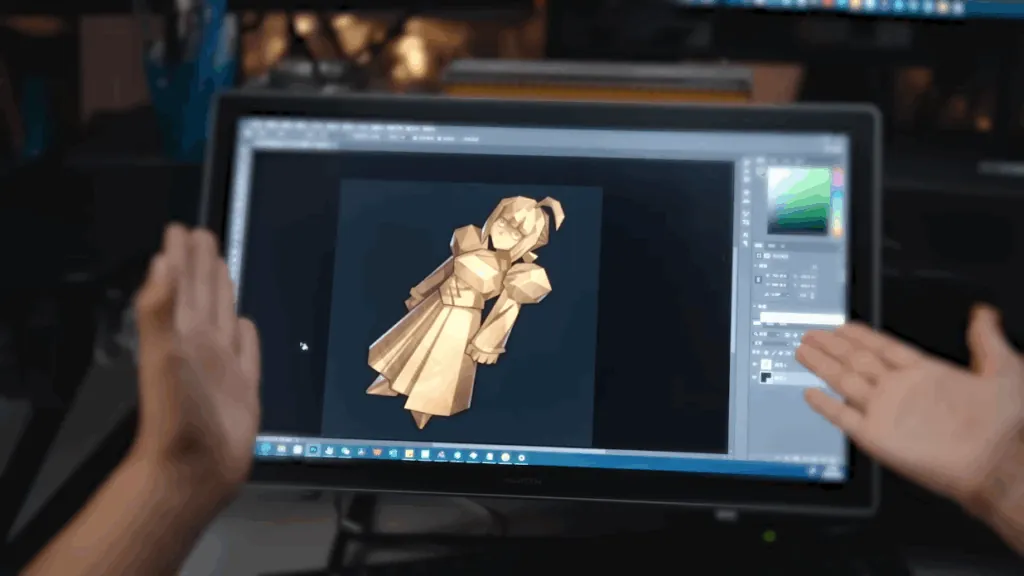This screenshot has width=1024, height=576.
Task: Open the green WeChat taskbar icon
Action: (345, 451)
